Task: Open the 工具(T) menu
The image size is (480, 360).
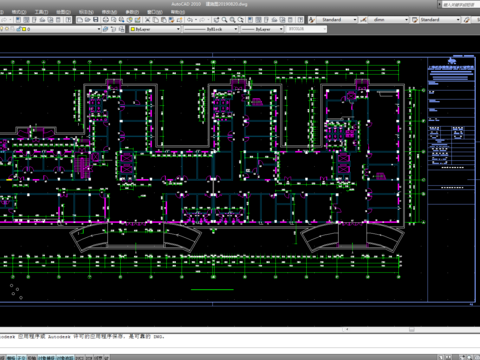Action: coord(41,12)
